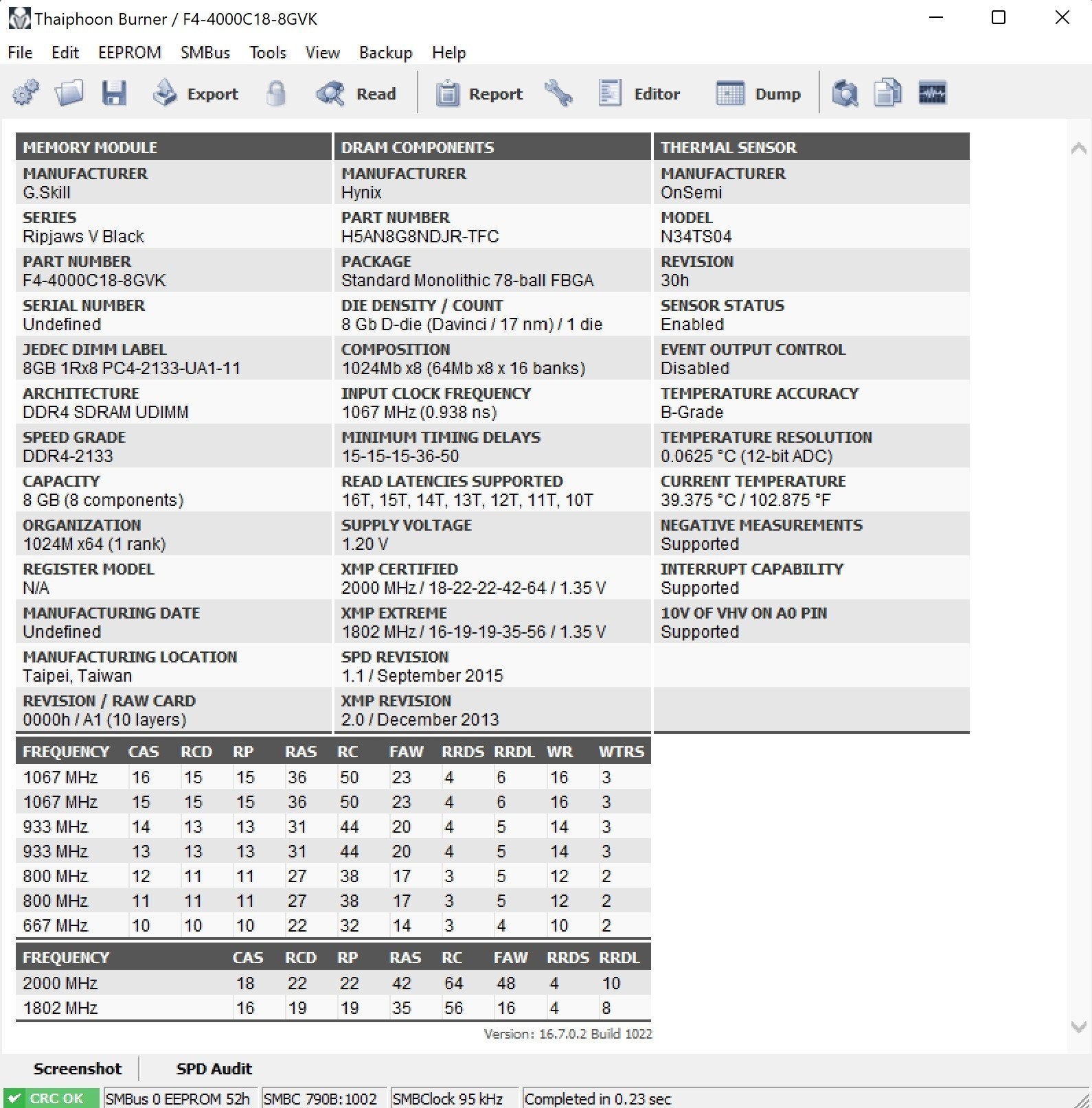
Task: Open the Help menu
Action: pyautogui.click(x=449, y=52)
